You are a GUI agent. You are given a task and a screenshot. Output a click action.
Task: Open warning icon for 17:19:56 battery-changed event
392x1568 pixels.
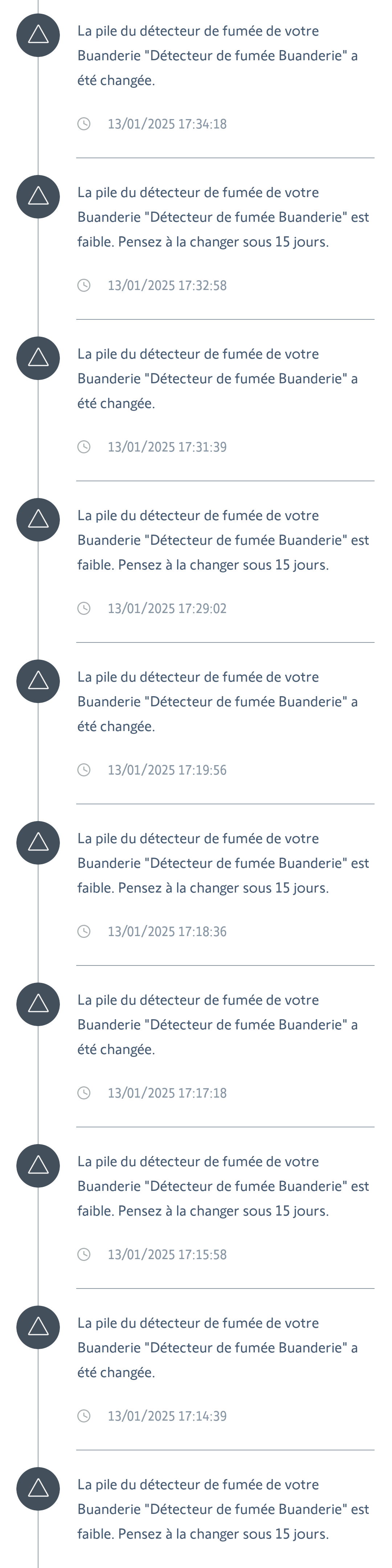click(x=38, y=681)
